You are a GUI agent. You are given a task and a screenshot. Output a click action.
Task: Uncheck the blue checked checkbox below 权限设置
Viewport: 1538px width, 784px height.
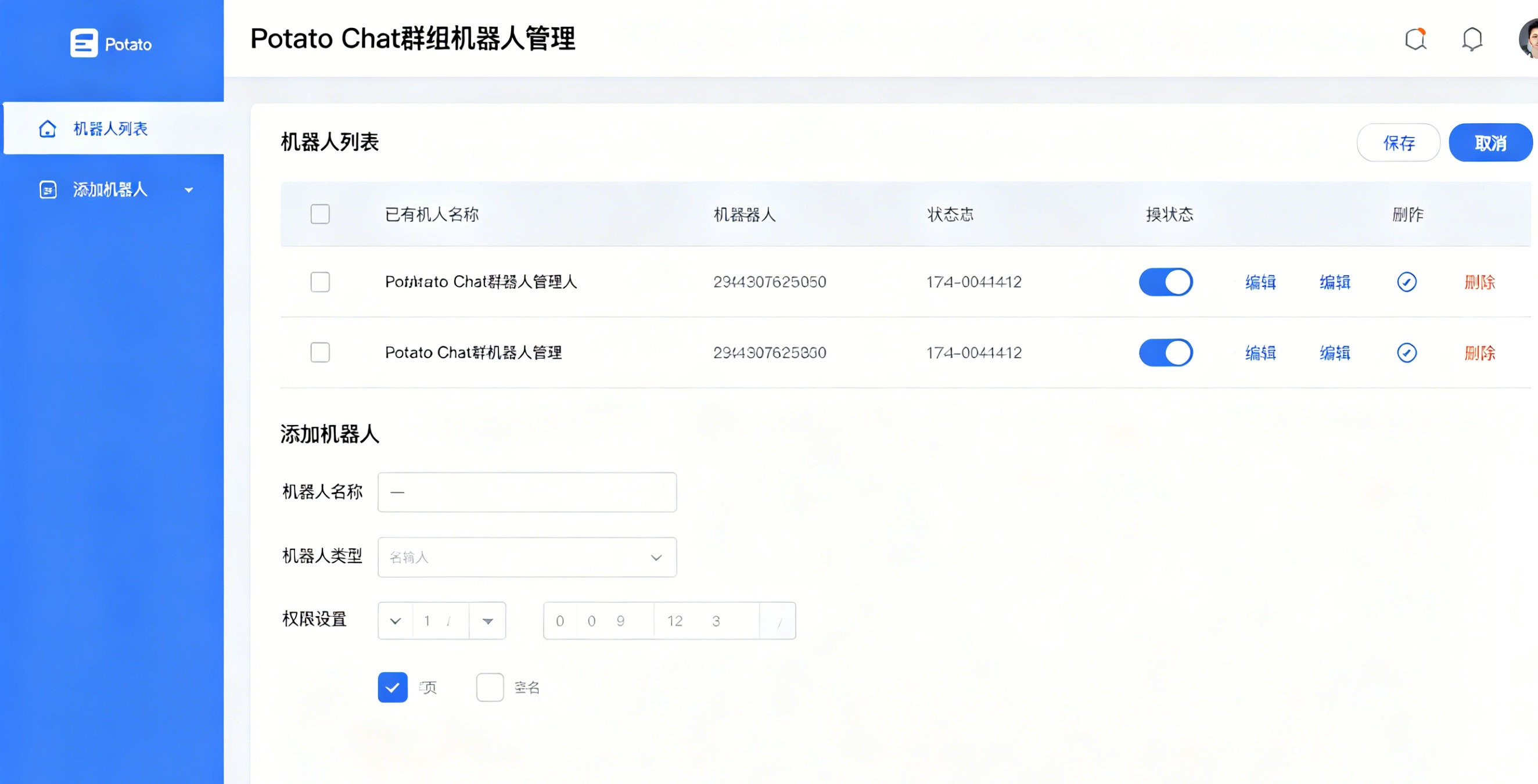(392, 687)
